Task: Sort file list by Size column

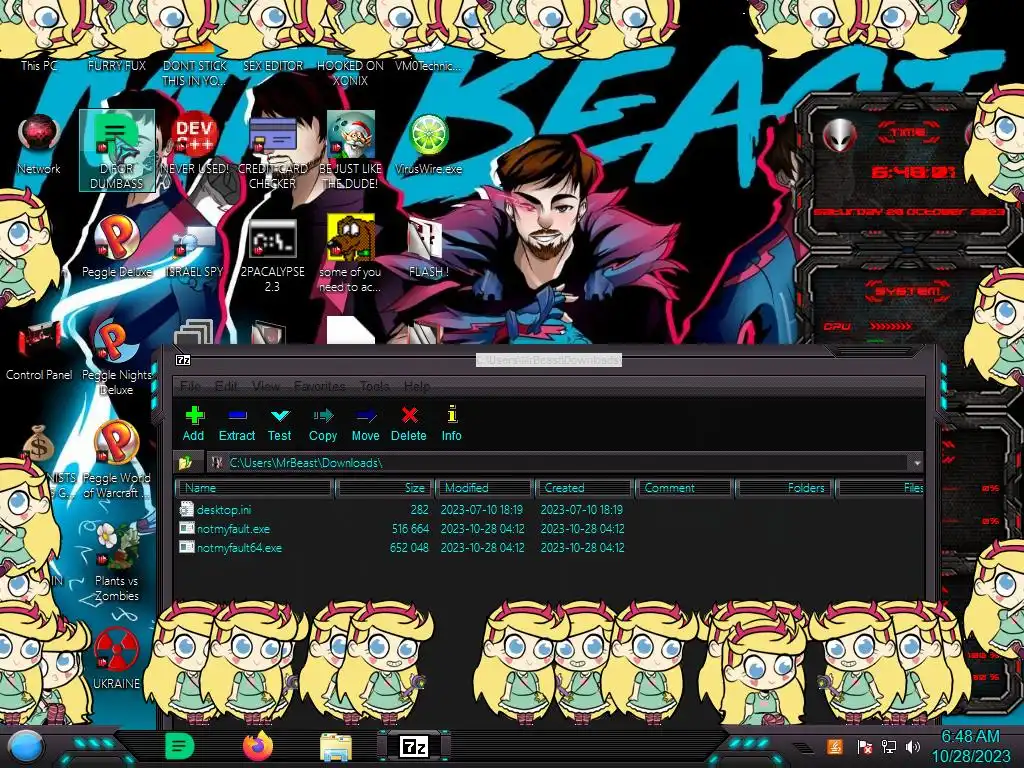Action: pyautogui.click(x=385, y=488)
